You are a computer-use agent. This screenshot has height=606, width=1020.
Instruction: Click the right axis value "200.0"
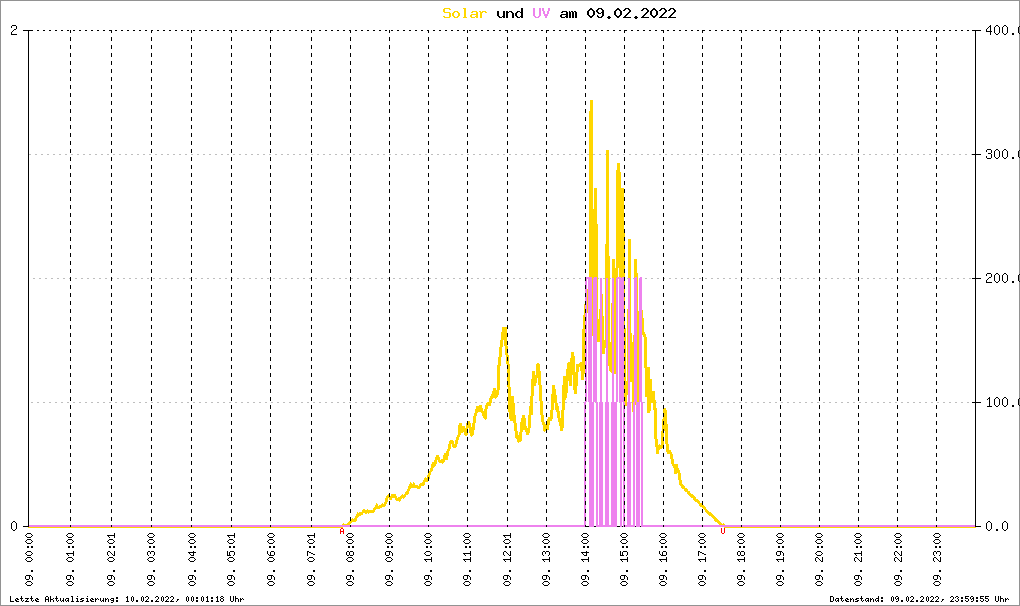point(1002,278)
